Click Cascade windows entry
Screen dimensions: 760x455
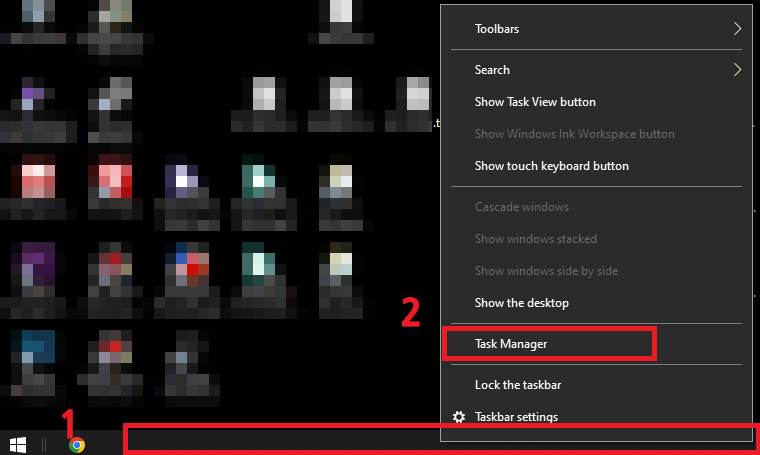[x=596, y=207]
